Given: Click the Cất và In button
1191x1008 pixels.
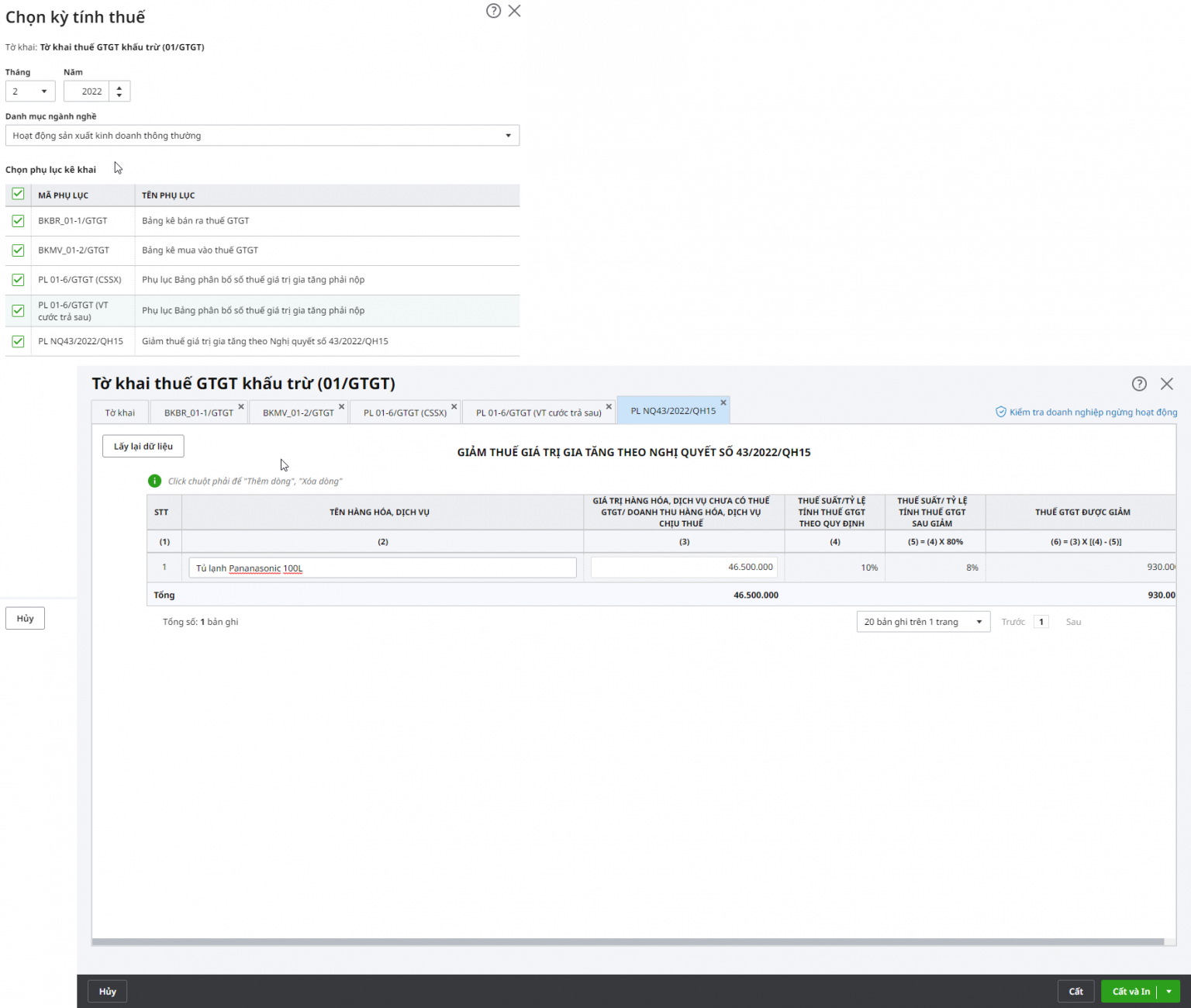Looking at the screenshot, I should point(1131,992).
